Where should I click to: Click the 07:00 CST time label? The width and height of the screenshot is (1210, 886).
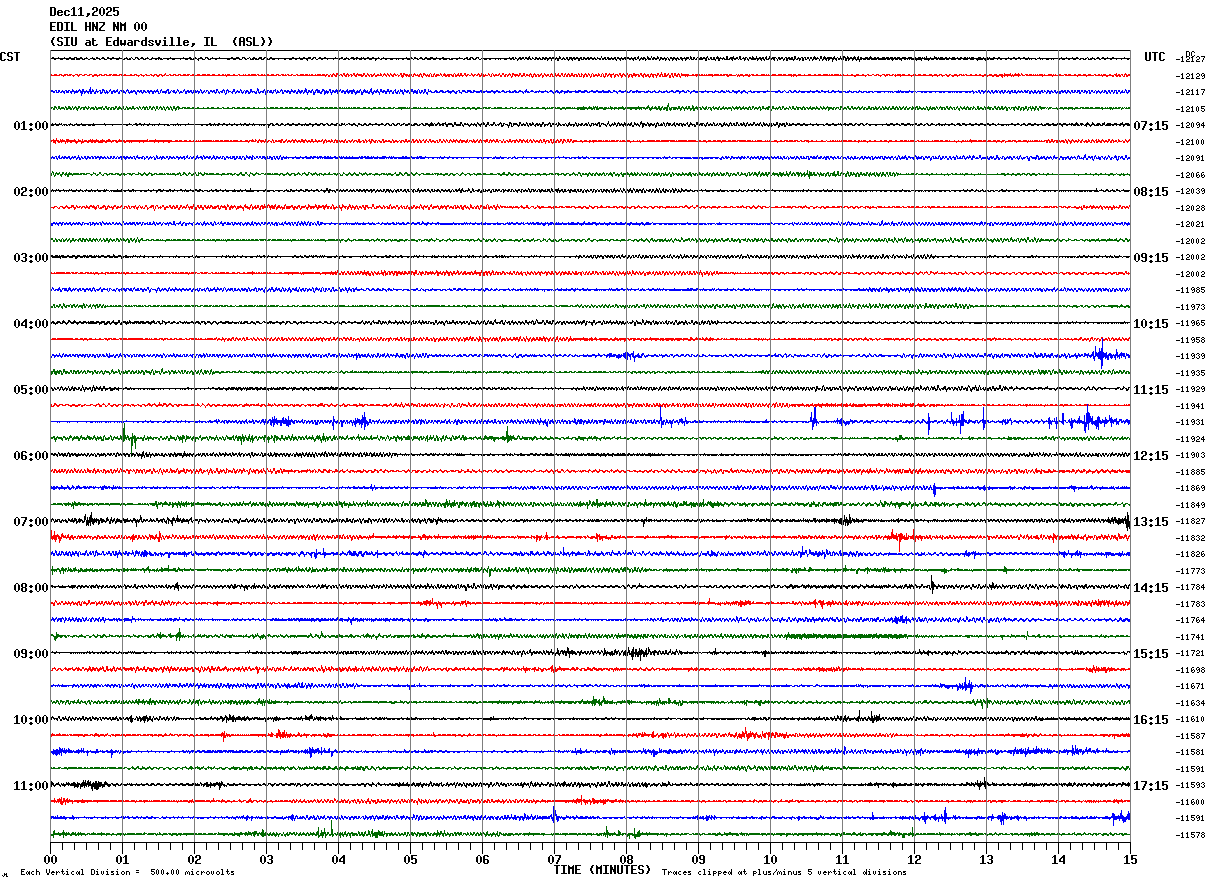(x=31, y=522)
